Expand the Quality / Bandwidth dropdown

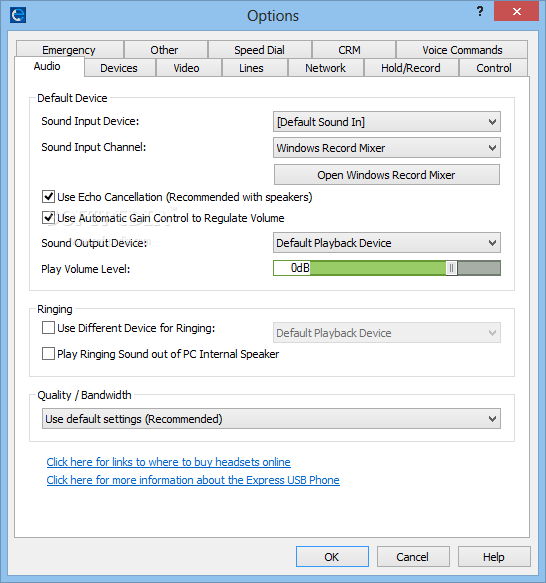[271, 419]
